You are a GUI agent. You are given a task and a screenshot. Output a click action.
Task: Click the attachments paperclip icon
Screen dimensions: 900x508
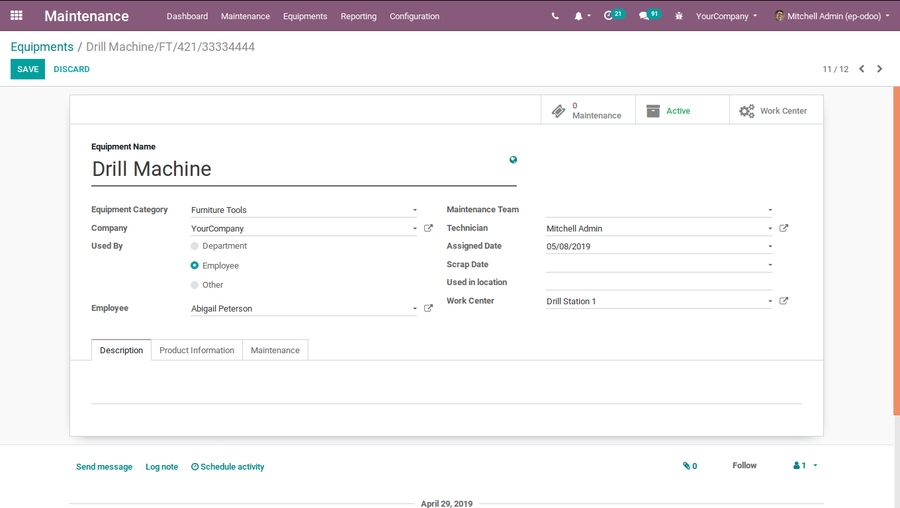[x=686, y=466]
